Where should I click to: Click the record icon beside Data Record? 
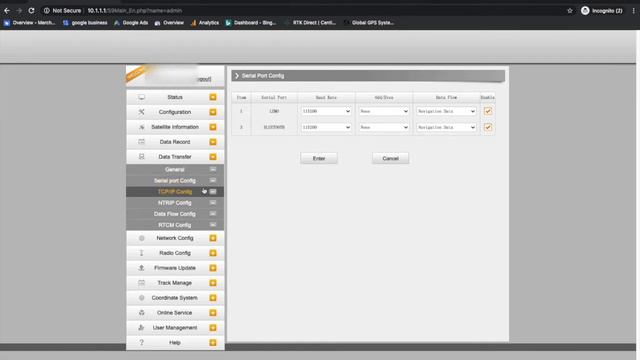141,142
